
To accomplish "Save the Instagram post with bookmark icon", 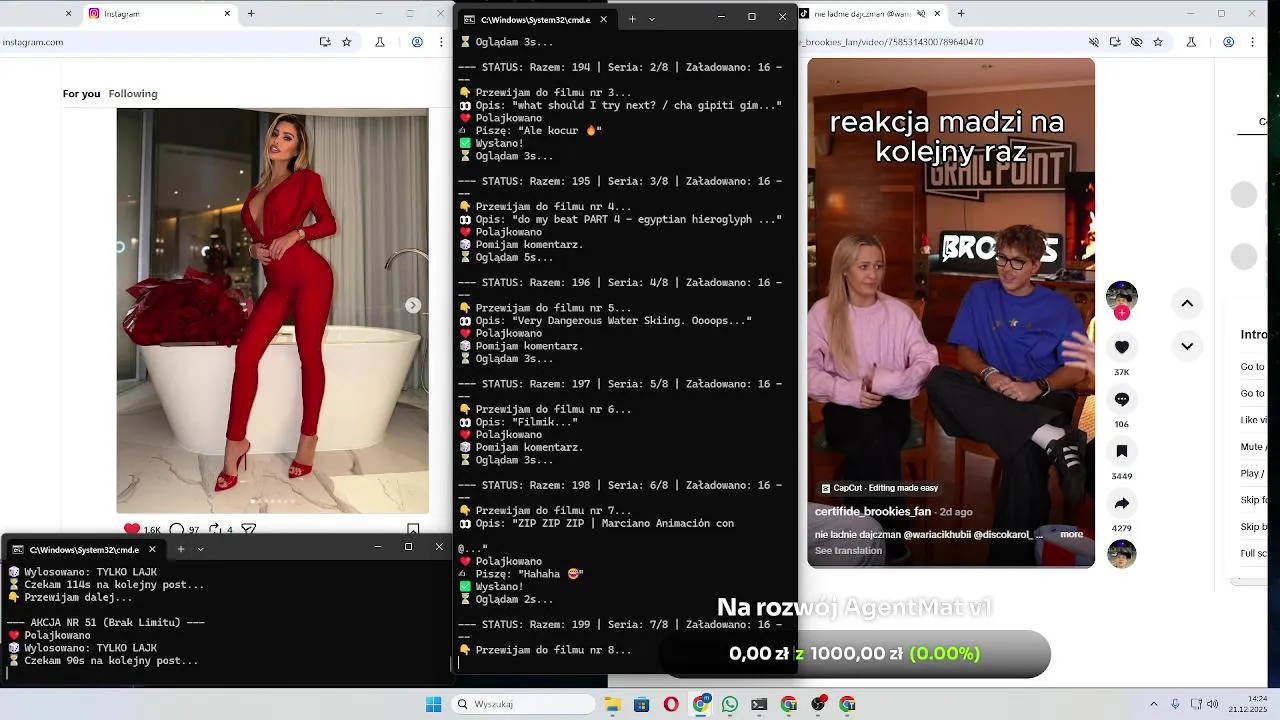I will tap(413, 529).
